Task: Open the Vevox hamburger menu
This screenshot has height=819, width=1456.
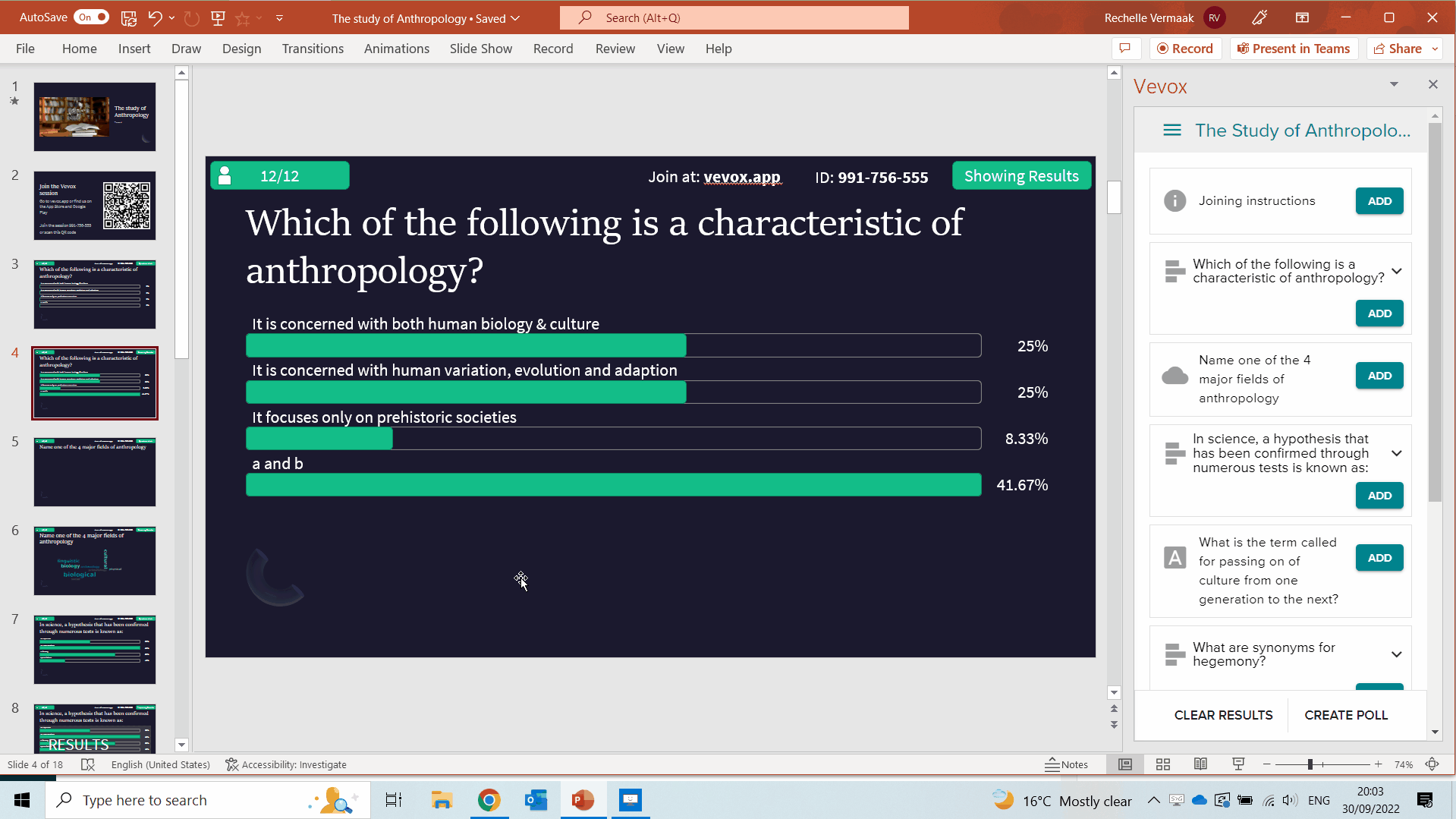Action: (1172, 130)
